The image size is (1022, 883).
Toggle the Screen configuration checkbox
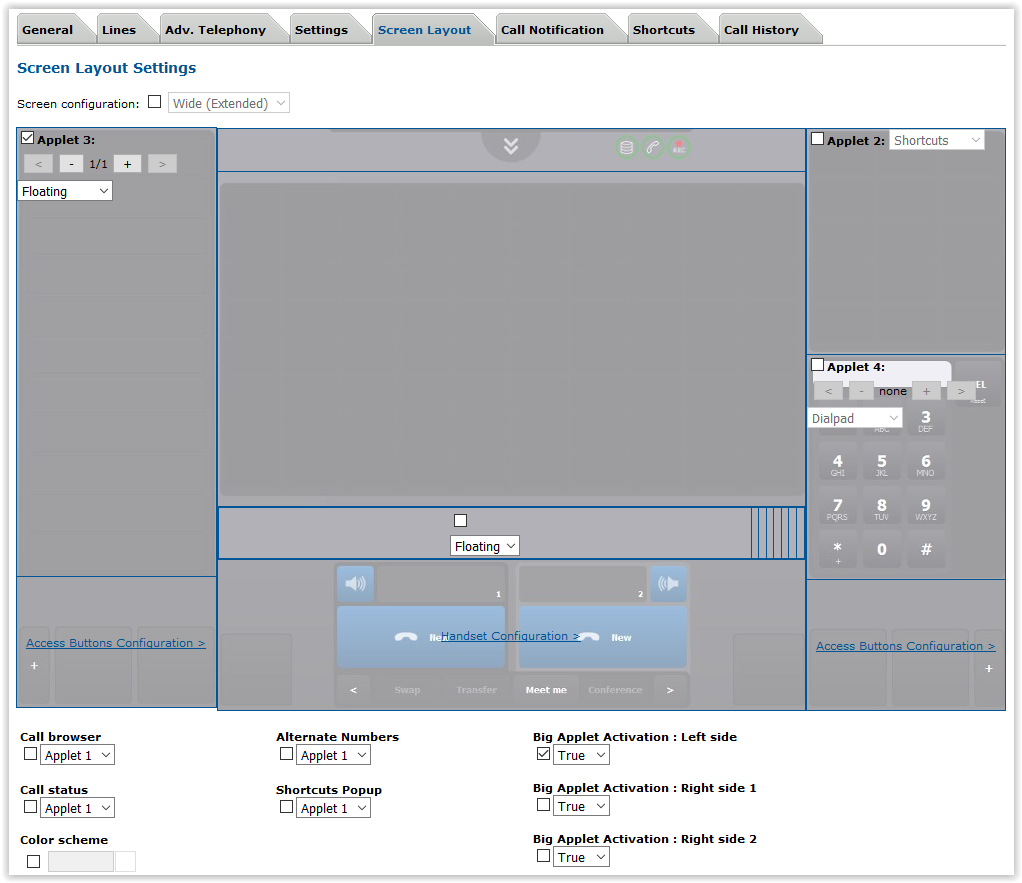click(x=154, y=102)
